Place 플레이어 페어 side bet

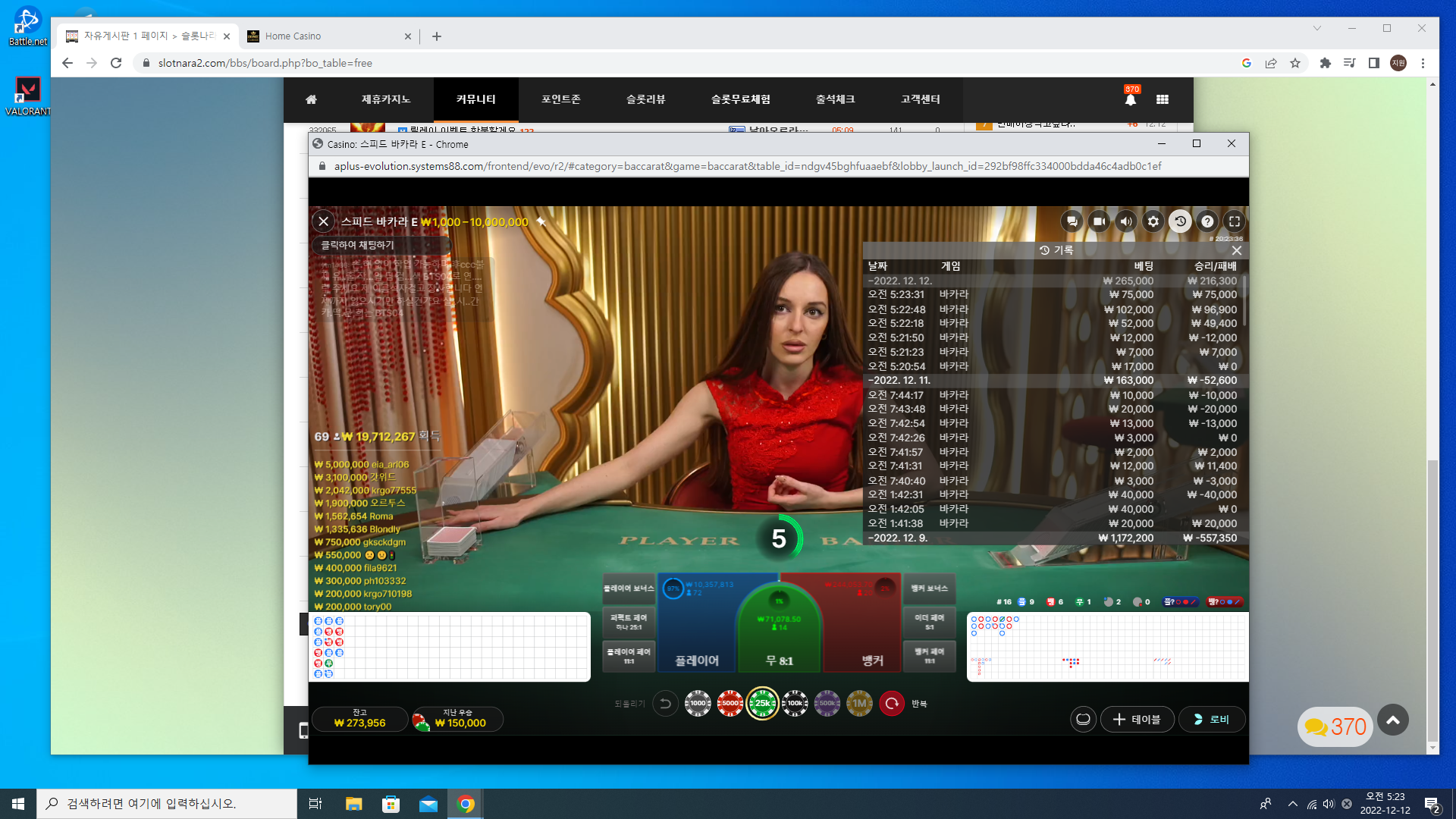click(x=629, y=656)
